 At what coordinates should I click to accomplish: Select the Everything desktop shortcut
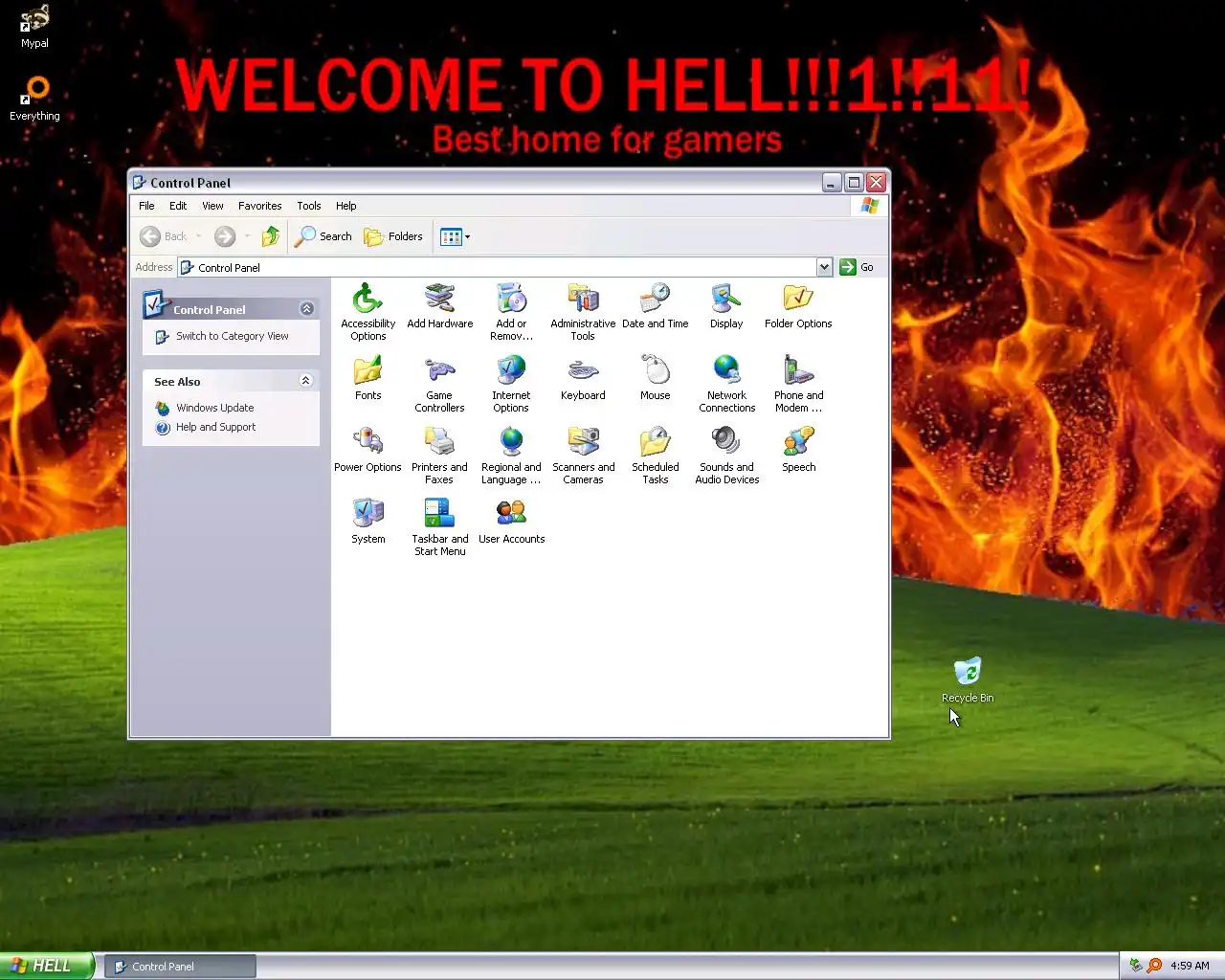34,100
